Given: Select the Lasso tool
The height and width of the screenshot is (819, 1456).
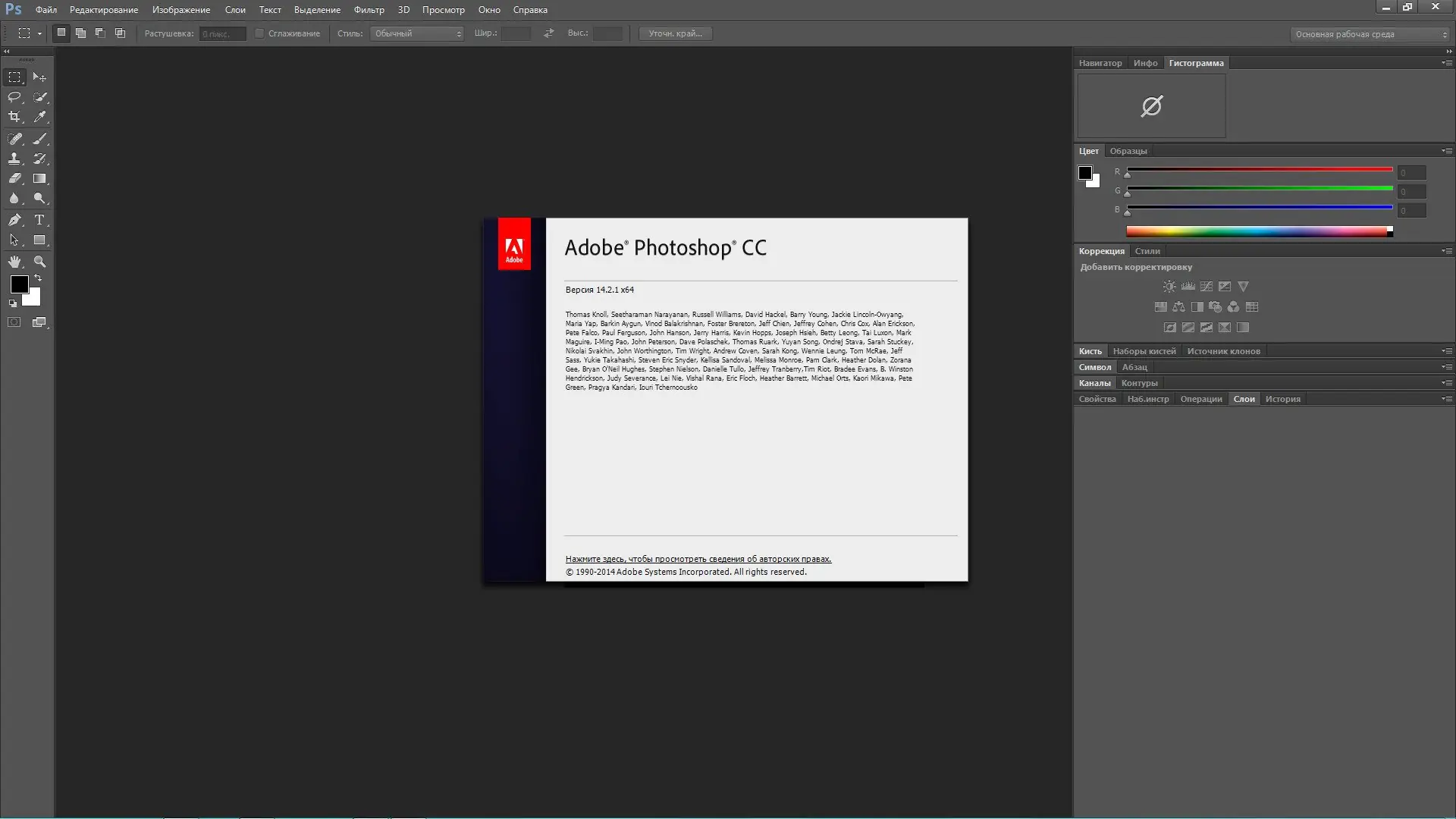Looking at the screenshot, I should (x=14, y=97).
